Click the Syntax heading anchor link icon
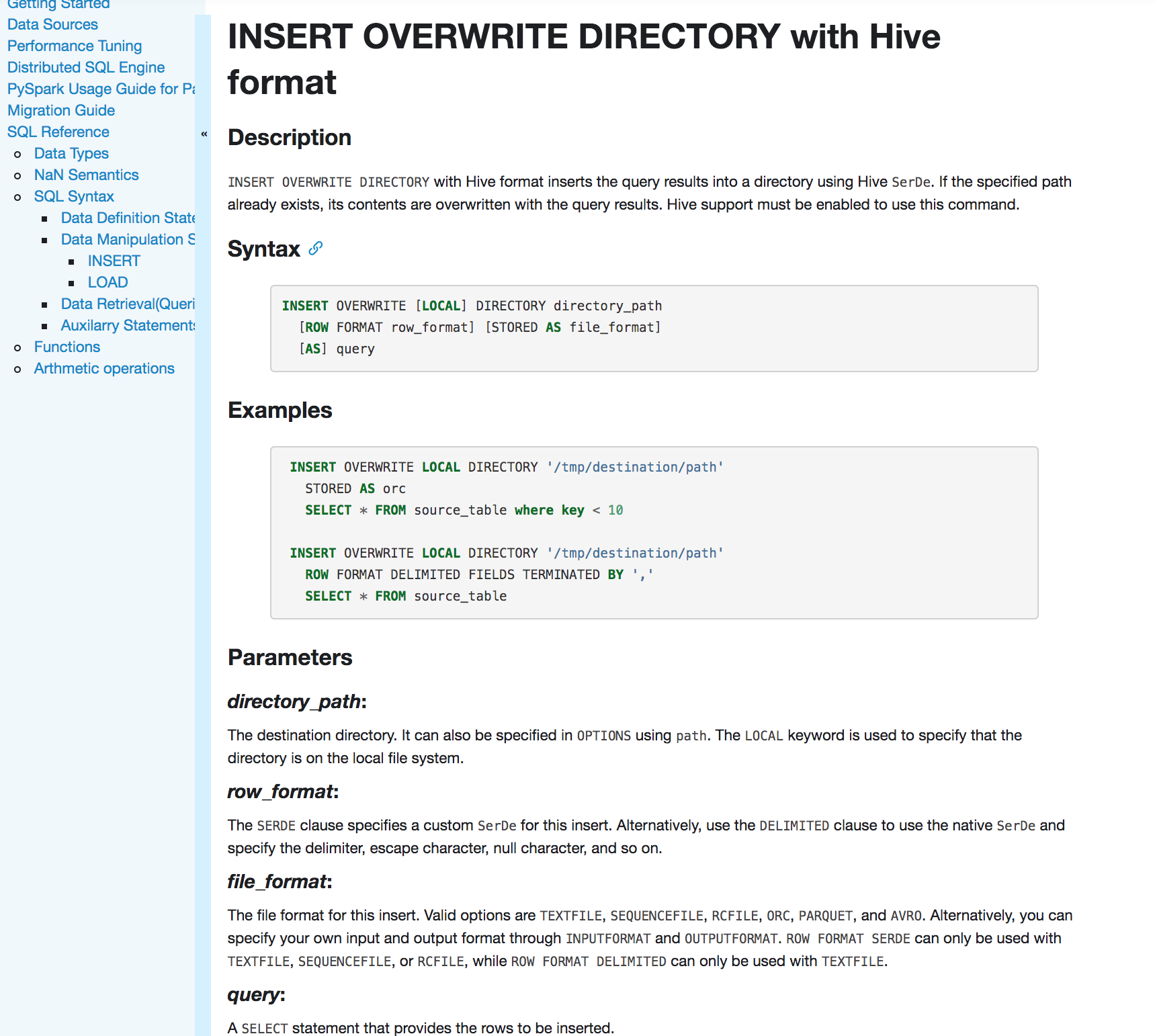The image size is (1155, 1036). pos(316,249)
